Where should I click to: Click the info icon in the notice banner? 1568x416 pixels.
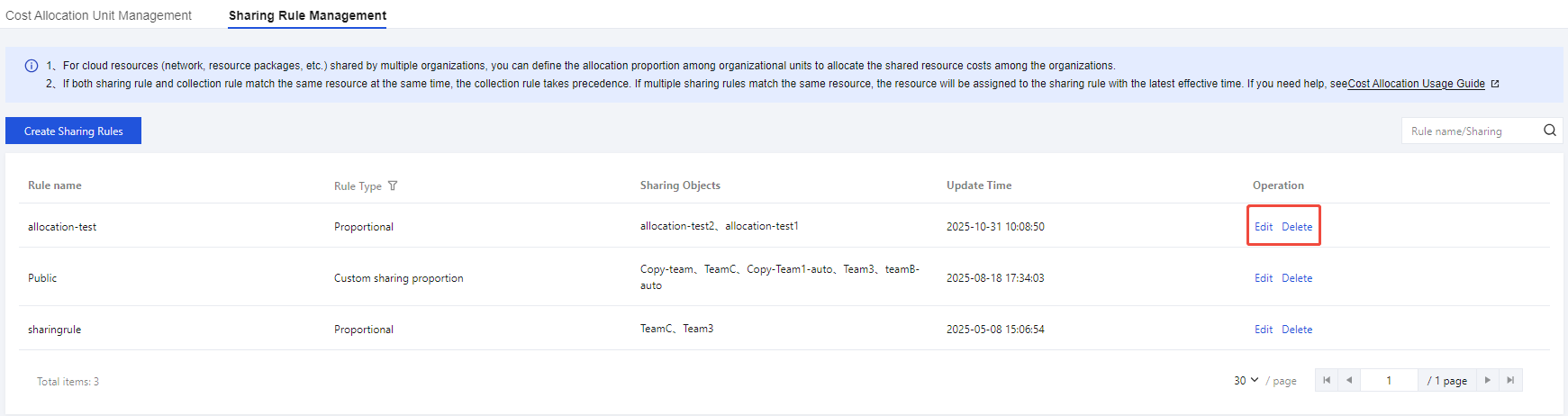click(x=32, y=66)
